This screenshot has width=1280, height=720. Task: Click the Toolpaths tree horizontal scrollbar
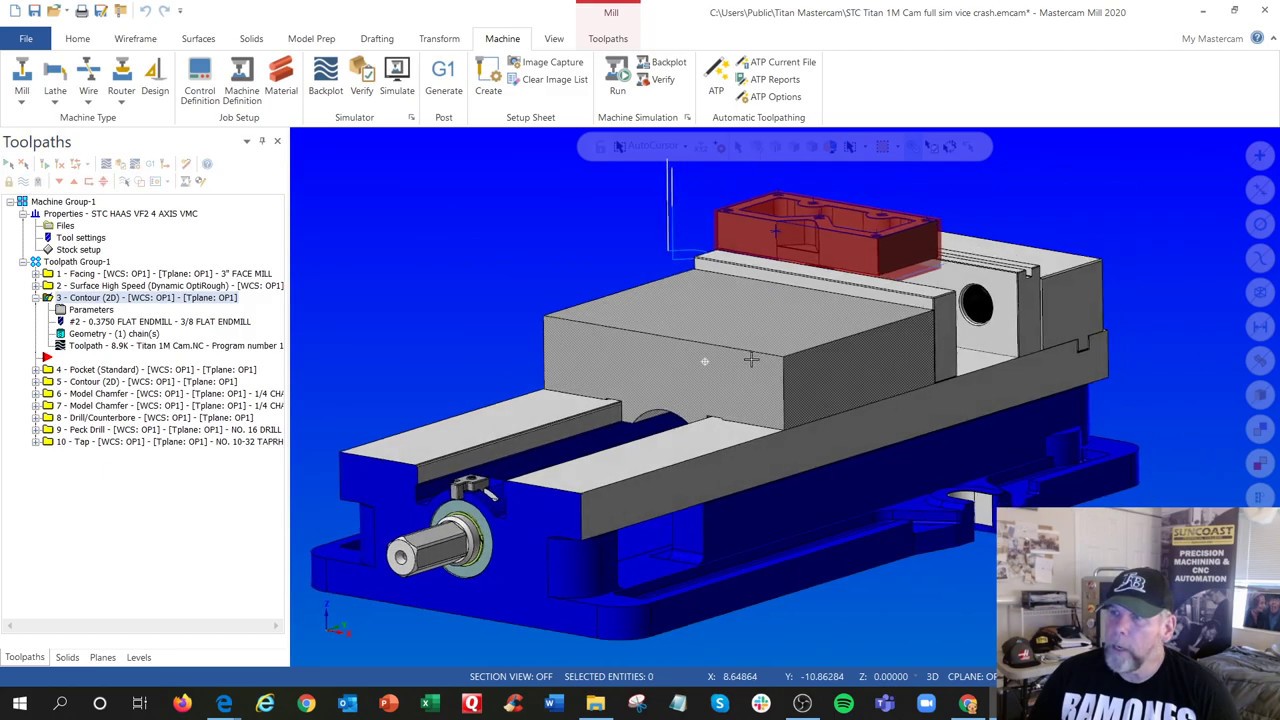tap(143, 626)
